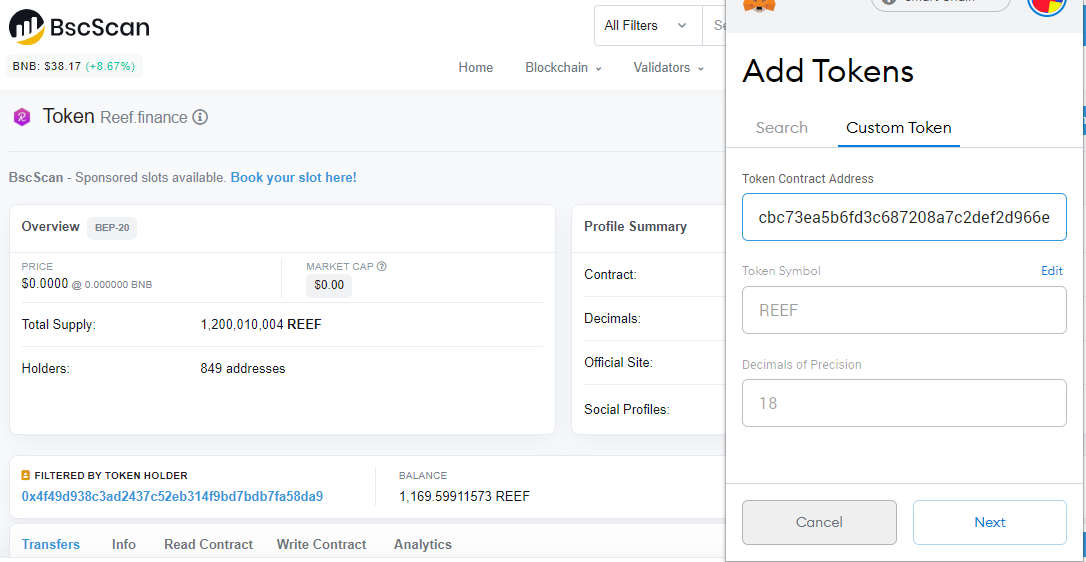Switch to the Read Contract tab
Image resolution: width=1086 pixels, height=562 pixels.
[x=208, y=545]
